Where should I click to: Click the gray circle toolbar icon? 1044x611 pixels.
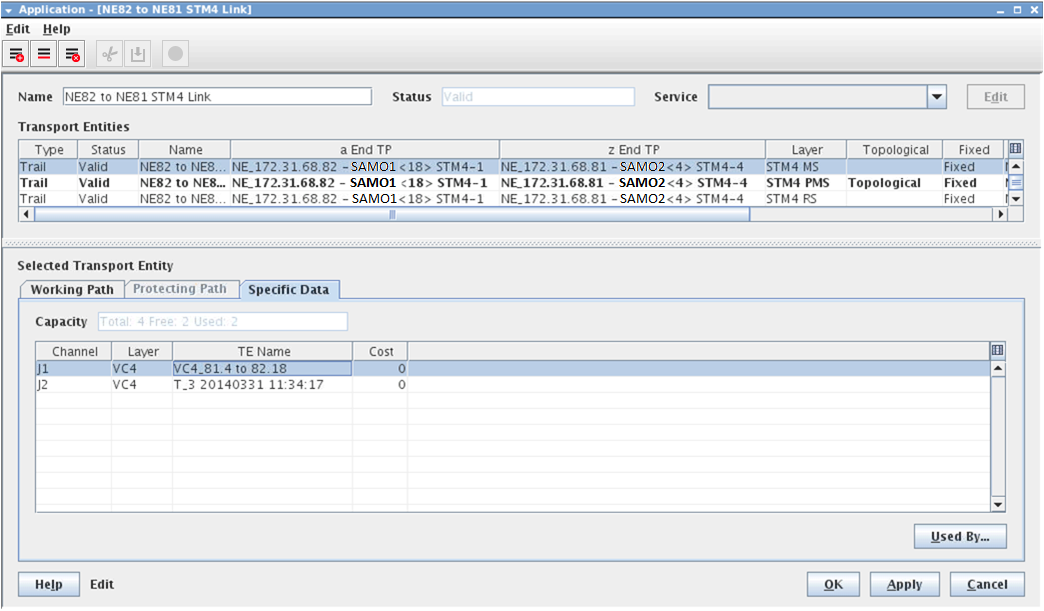174,54
